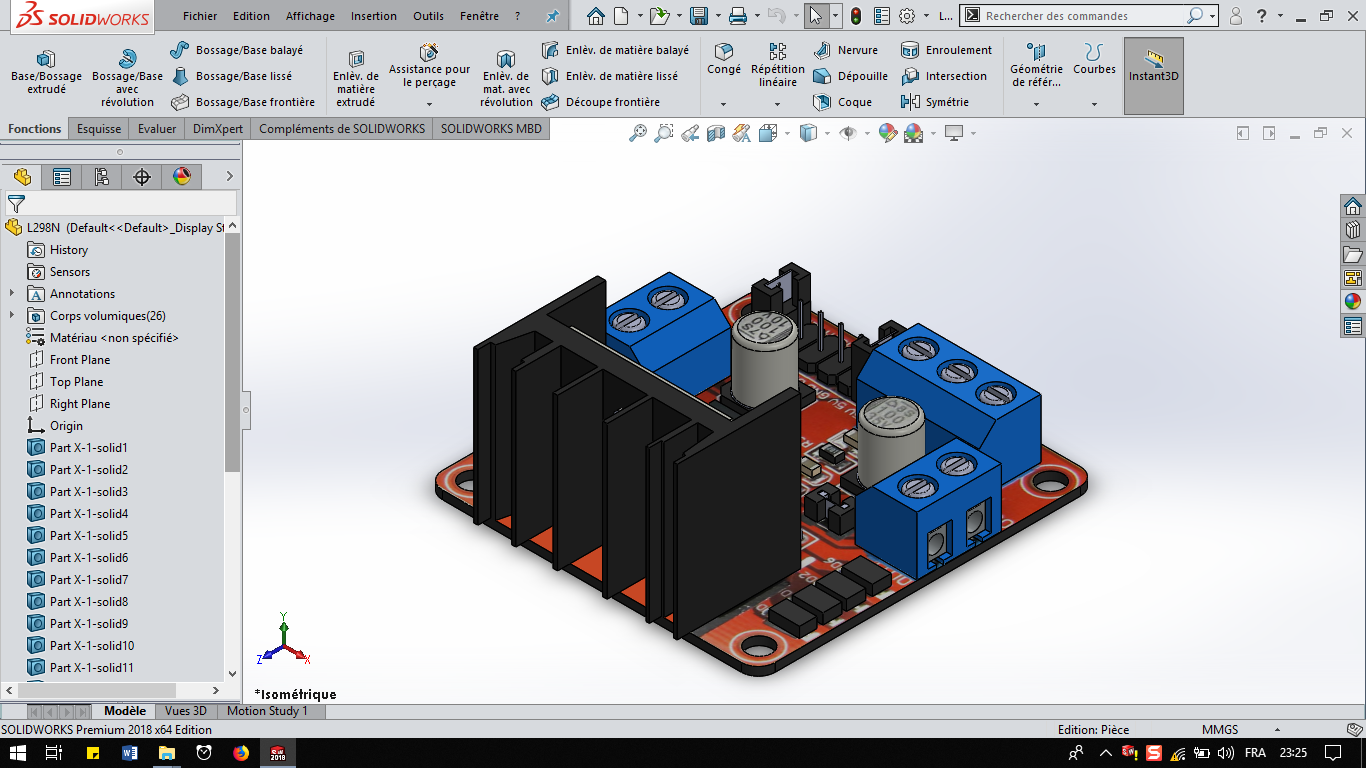The height and width of the screenshot is (768, 1366).
Task: Open the Save button dropdown arrow
Action: tap(716, 16)
